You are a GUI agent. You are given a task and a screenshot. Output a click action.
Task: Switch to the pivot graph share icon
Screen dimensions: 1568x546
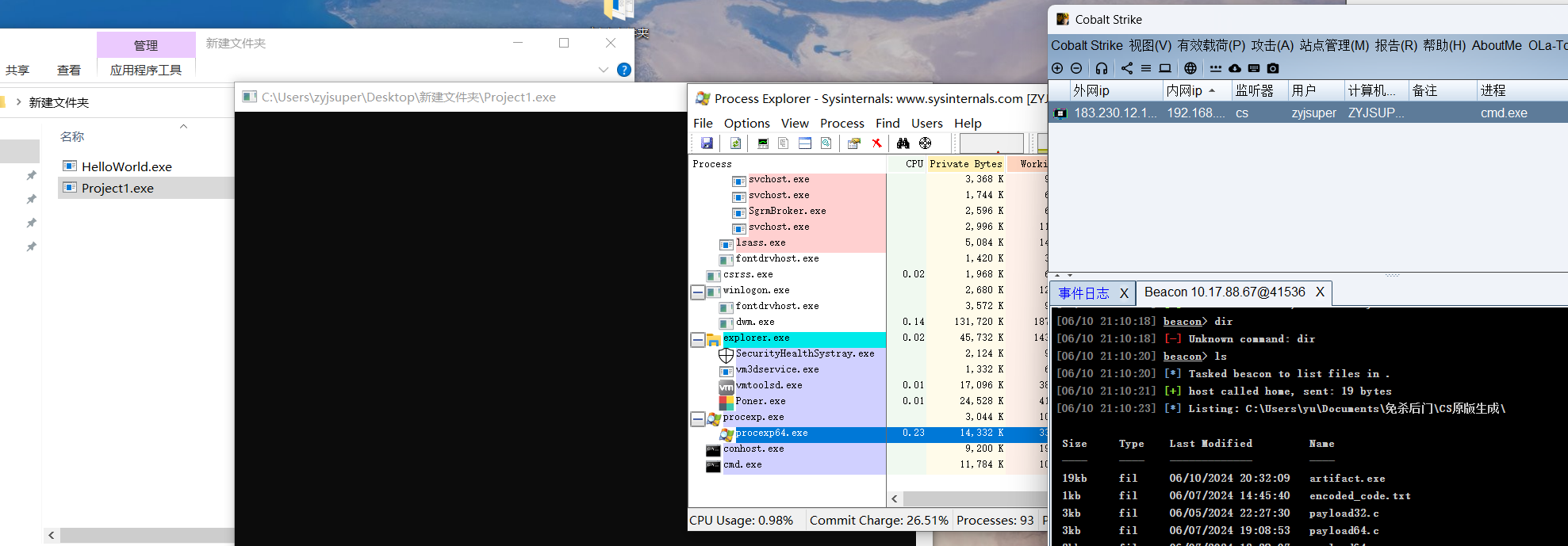pyautogui.click(x=1127, y=68)
